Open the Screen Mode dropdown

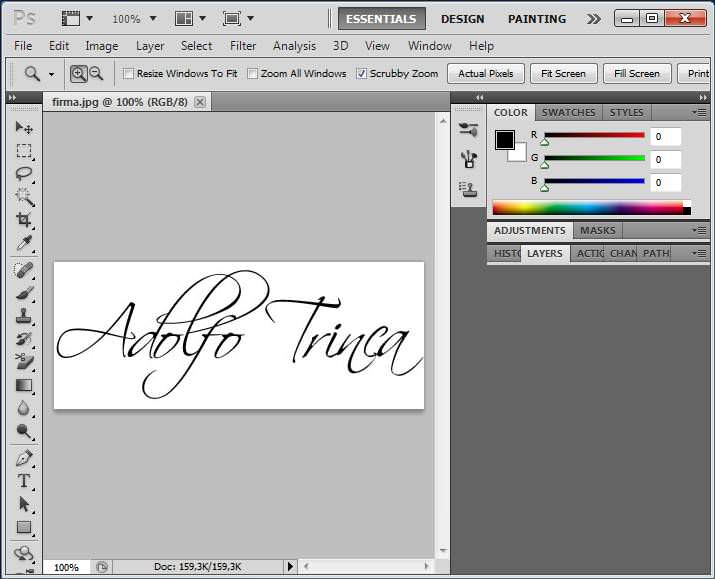(250, 19)
